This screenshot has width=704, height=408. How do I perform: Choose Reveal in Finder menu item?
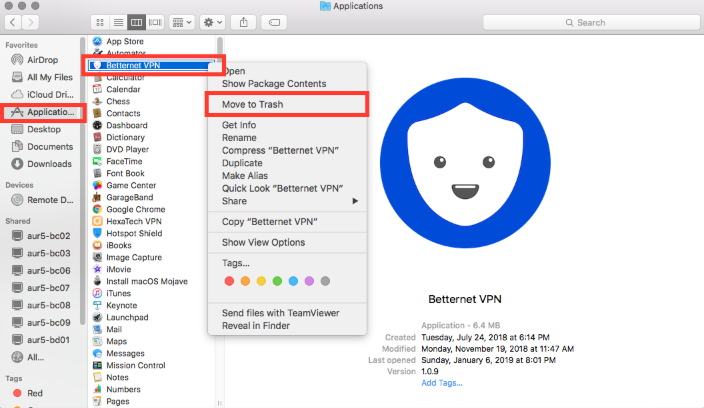[287, 326]
